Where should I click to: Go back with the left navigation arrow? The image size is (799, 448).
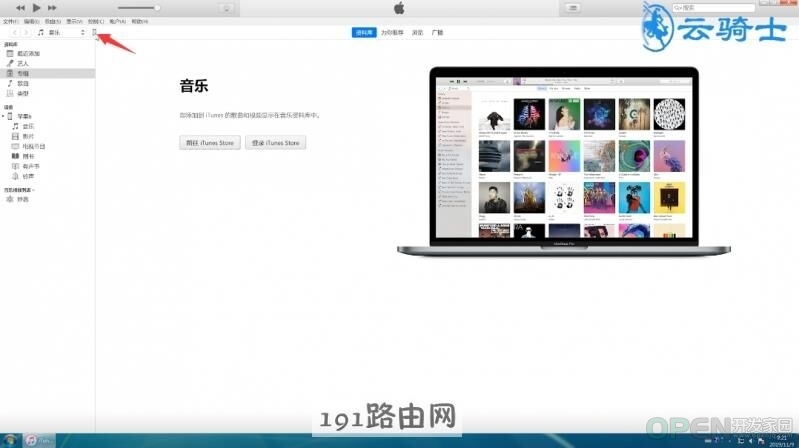click(14, 33)
